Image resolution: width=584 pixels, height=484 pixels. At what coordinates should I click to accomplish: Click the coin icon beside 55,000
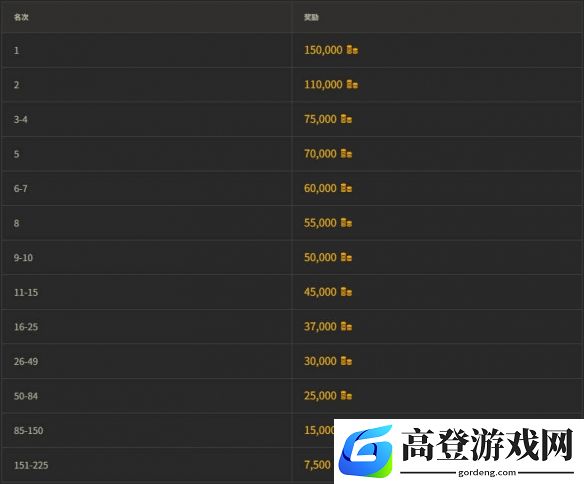click(346, 223)
